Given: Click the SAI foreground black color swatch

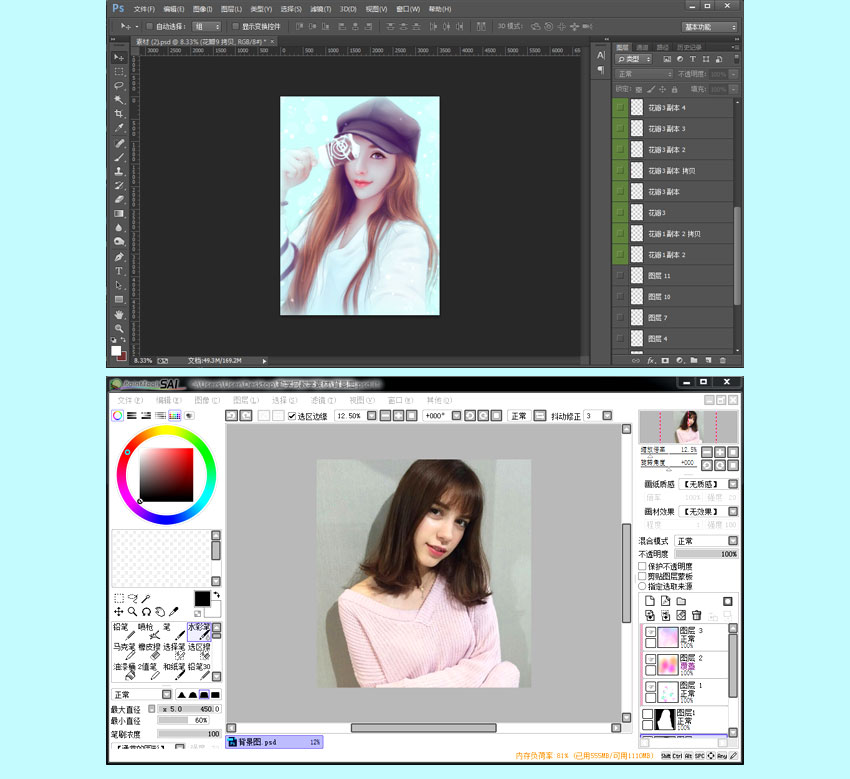Looking at the screenshot, I should pyautogui.click(x=202, y=598).
